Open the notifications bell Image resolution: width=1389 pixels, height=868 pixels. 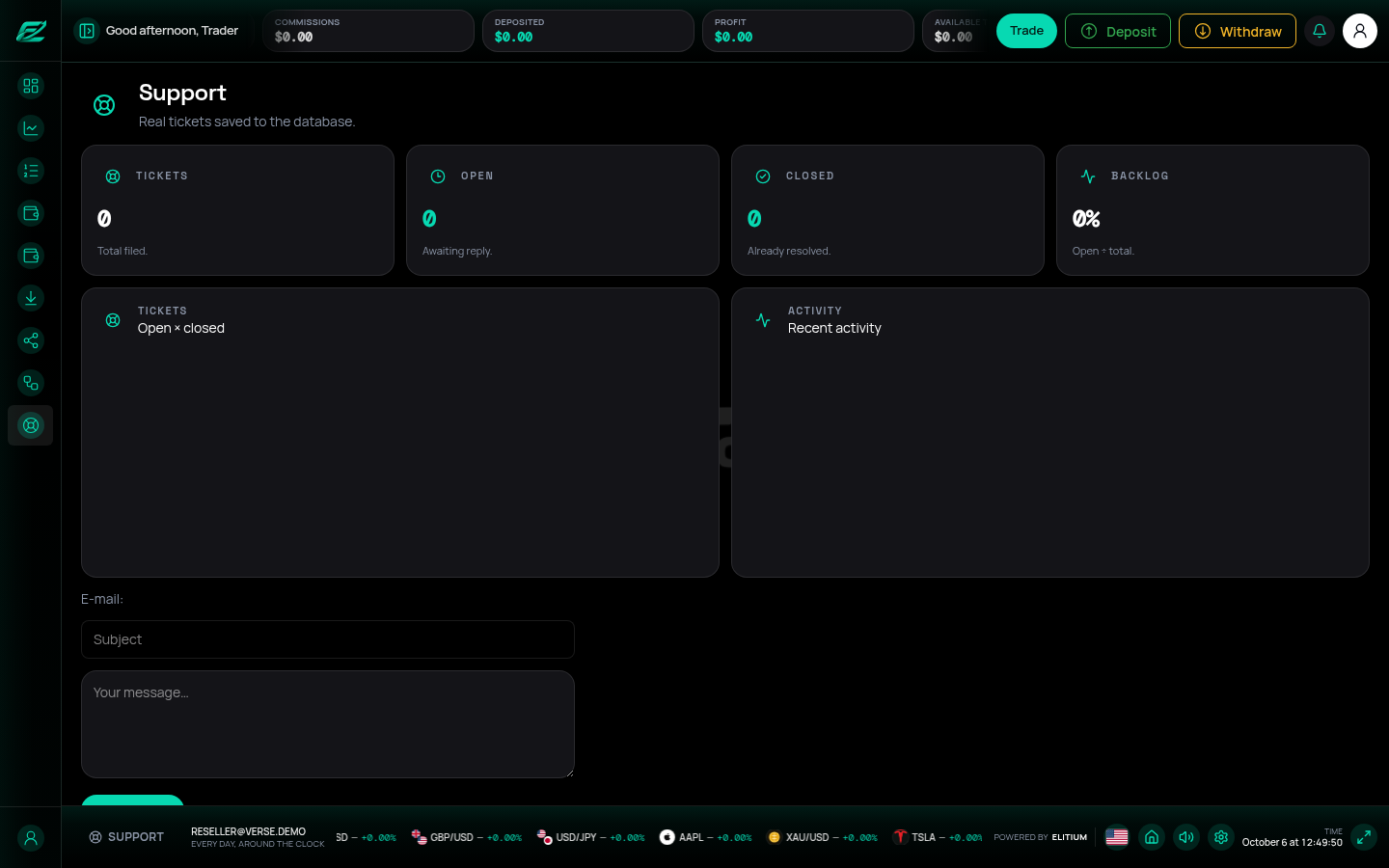1320,31
